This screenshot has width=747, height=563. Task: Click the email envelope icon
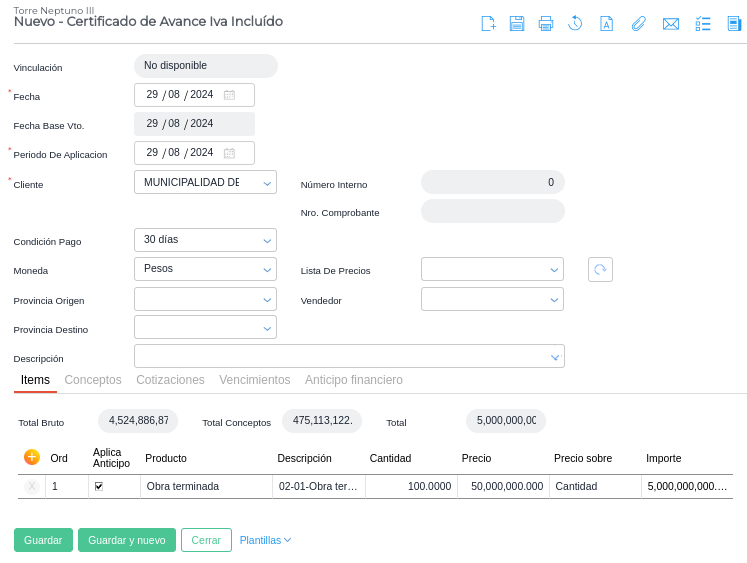(671, 23)
